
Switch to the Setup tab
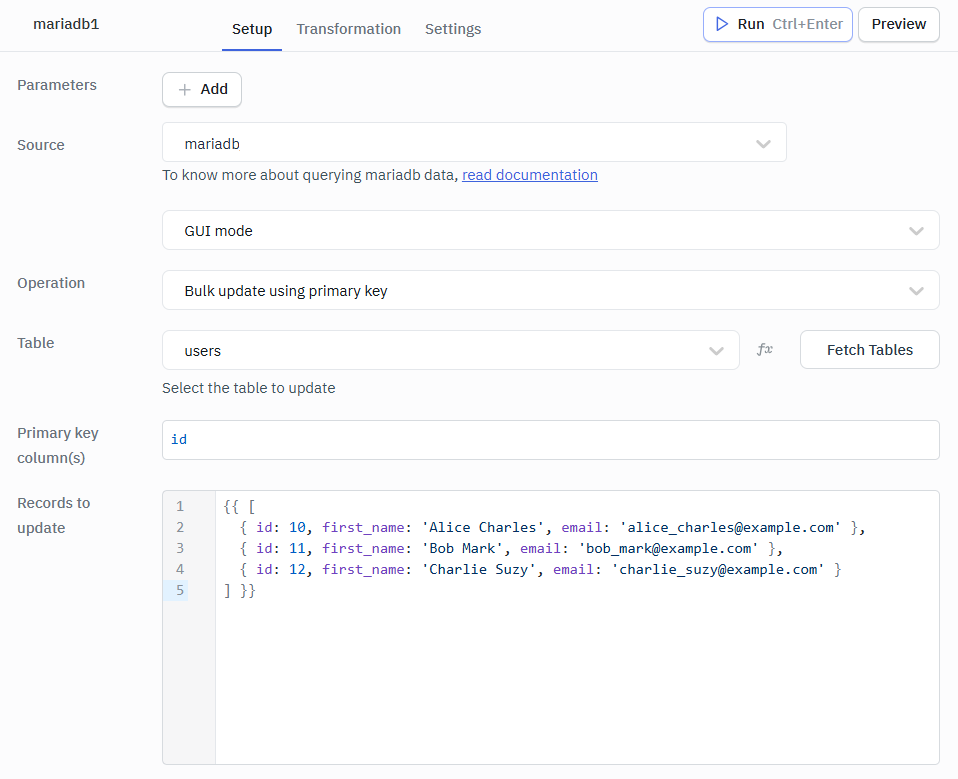pos(252,29)
